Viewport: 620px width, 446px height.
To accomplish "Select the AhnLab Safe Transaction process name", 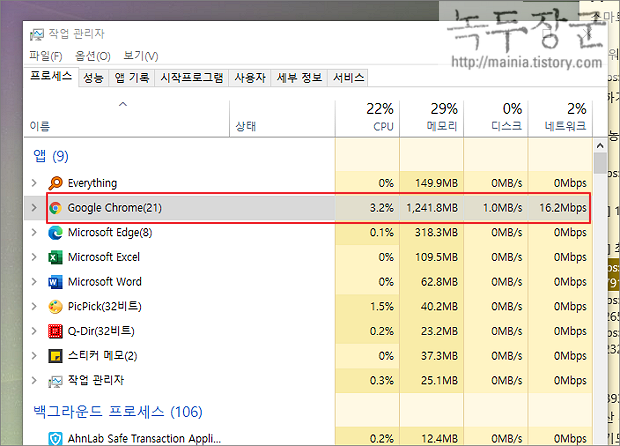I will click(144, 438).
